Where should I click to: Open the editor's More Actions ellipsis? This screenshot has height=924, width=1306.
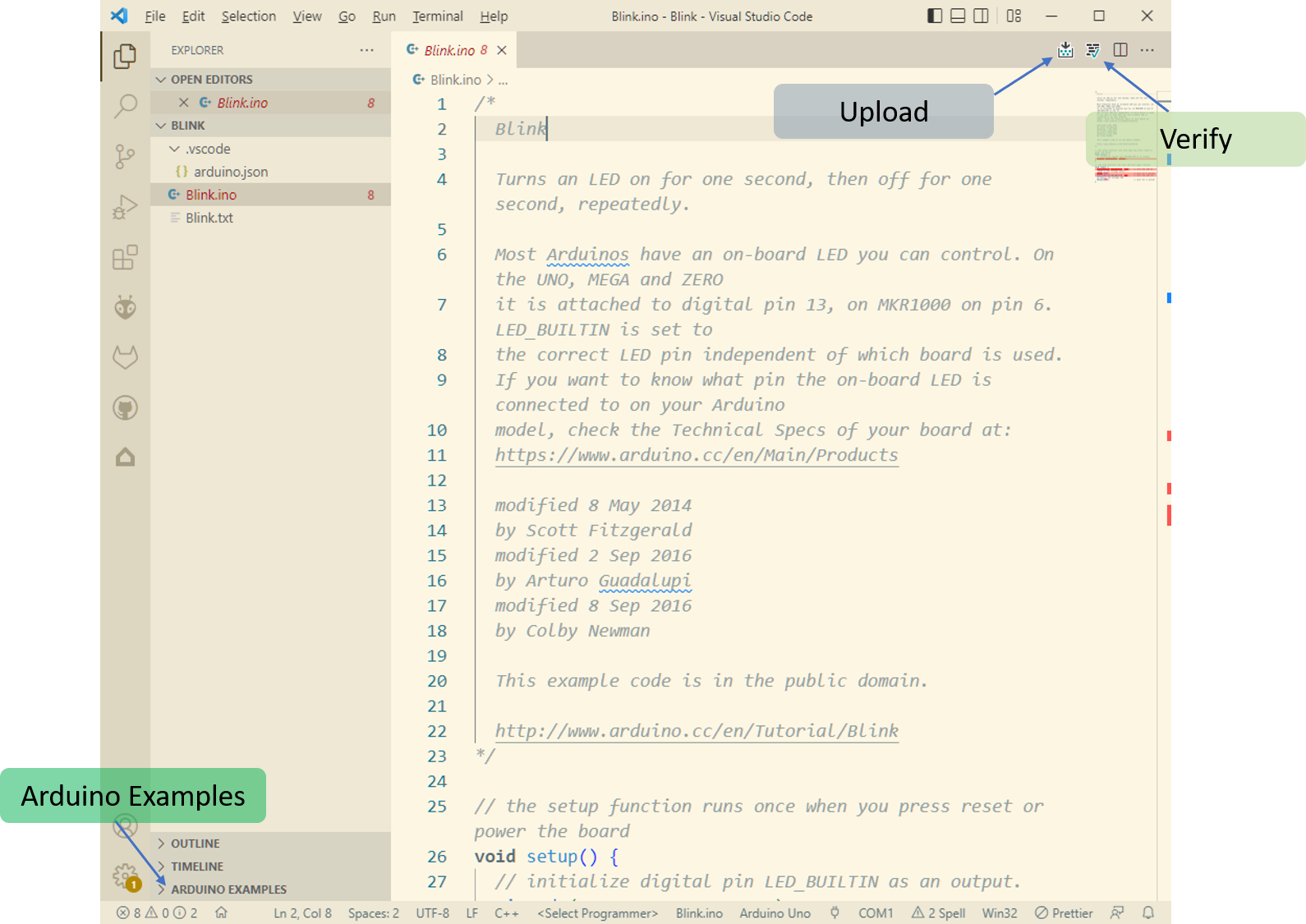pyautogui.click(x=1147, y=50)
